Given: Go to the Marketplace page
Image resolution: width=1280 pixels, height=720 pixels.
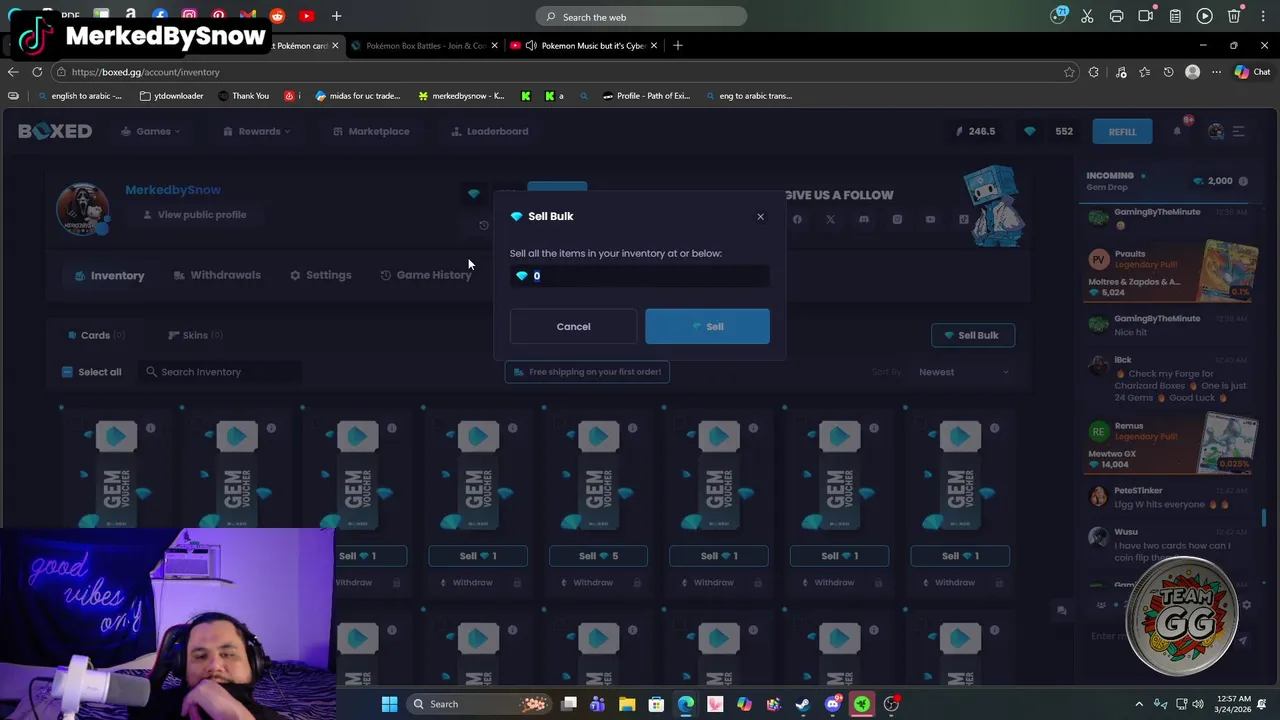Looking at the screenshot, I should pos(371,131).
